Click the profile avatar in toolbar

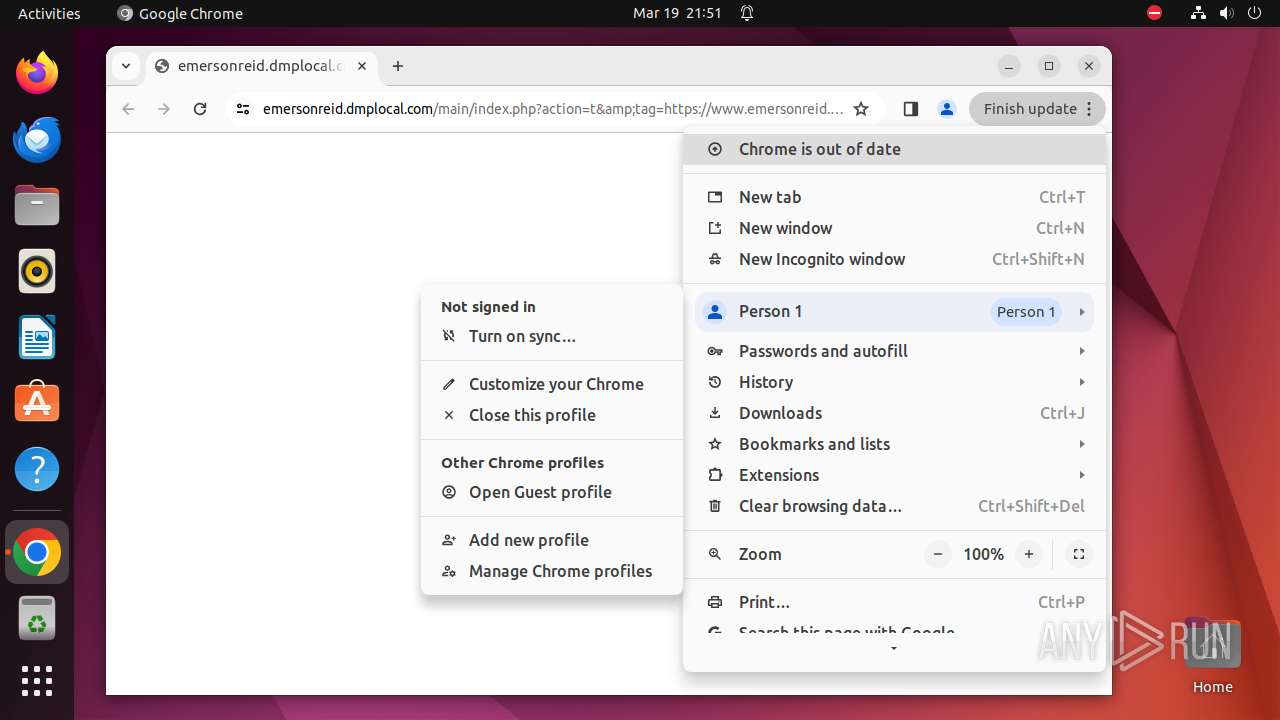946,109
